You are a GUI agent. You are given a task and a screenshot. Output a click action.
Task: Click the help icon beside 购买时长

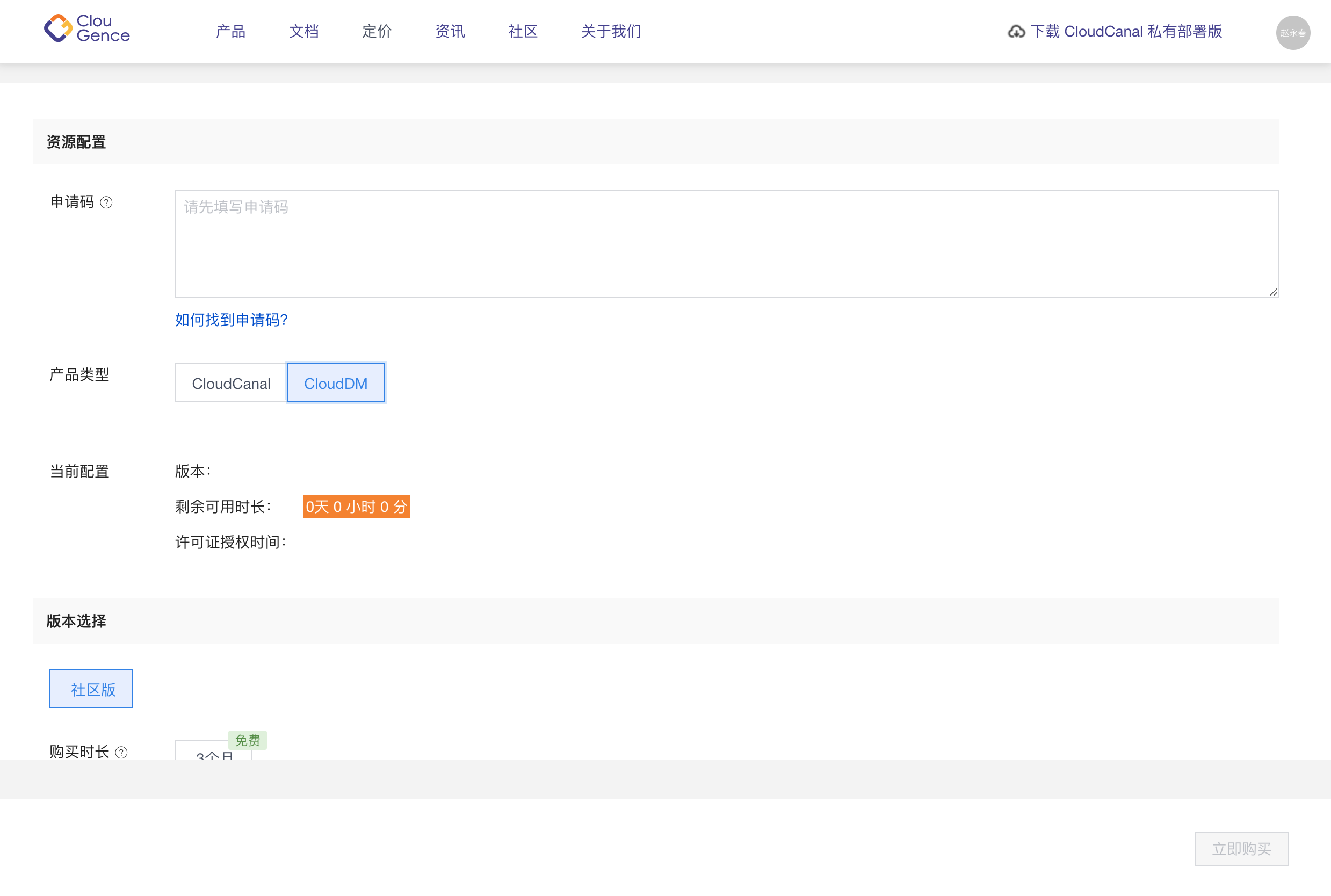click(x=121, y=753)
